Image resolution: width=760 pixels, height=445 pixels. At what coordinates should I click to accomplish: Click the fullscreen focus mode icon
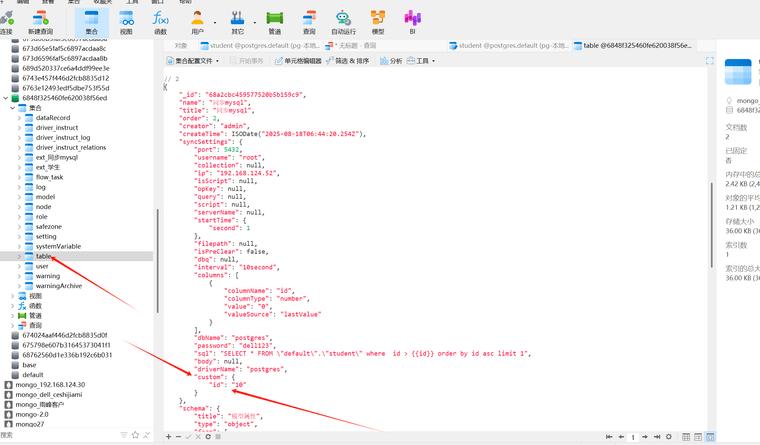[710, 61]
